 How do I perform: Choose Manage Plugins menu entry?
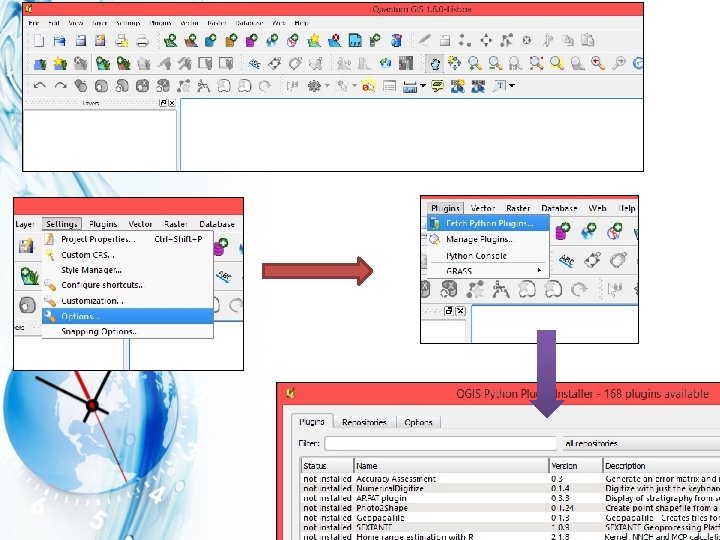(x=489, y=239)
